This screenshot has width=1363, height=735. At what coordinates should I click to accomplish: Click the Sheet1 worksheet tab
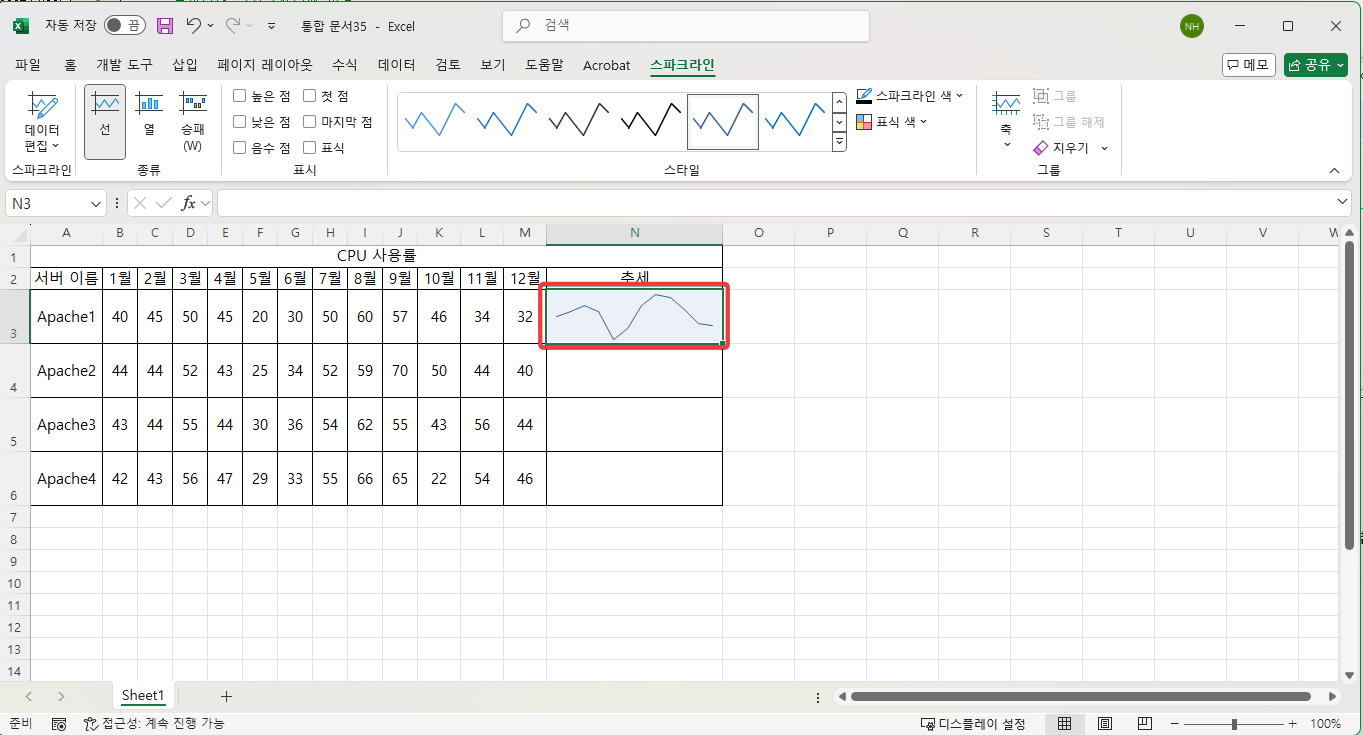[143, 695]
